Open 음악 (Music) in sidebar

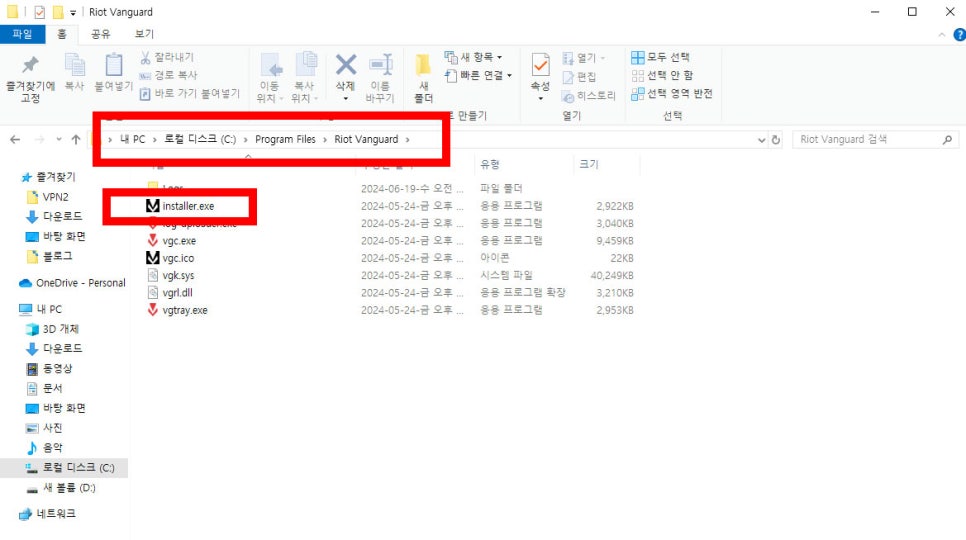click(44, 448)
